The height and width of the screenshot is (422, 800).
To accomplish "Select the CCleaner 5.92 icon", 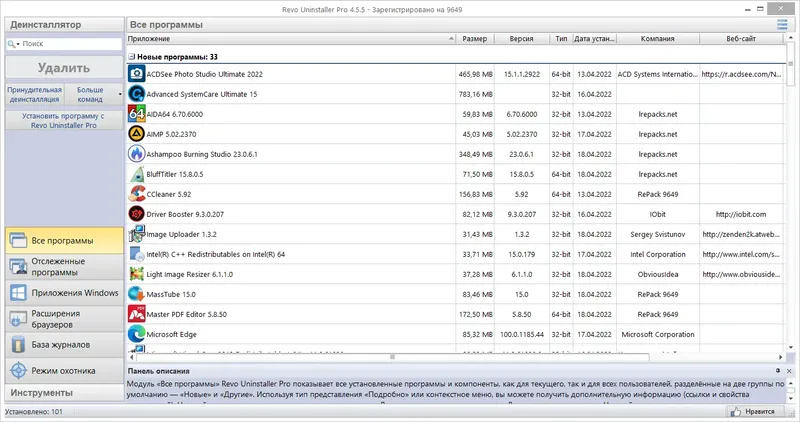I will pos(136,194).
